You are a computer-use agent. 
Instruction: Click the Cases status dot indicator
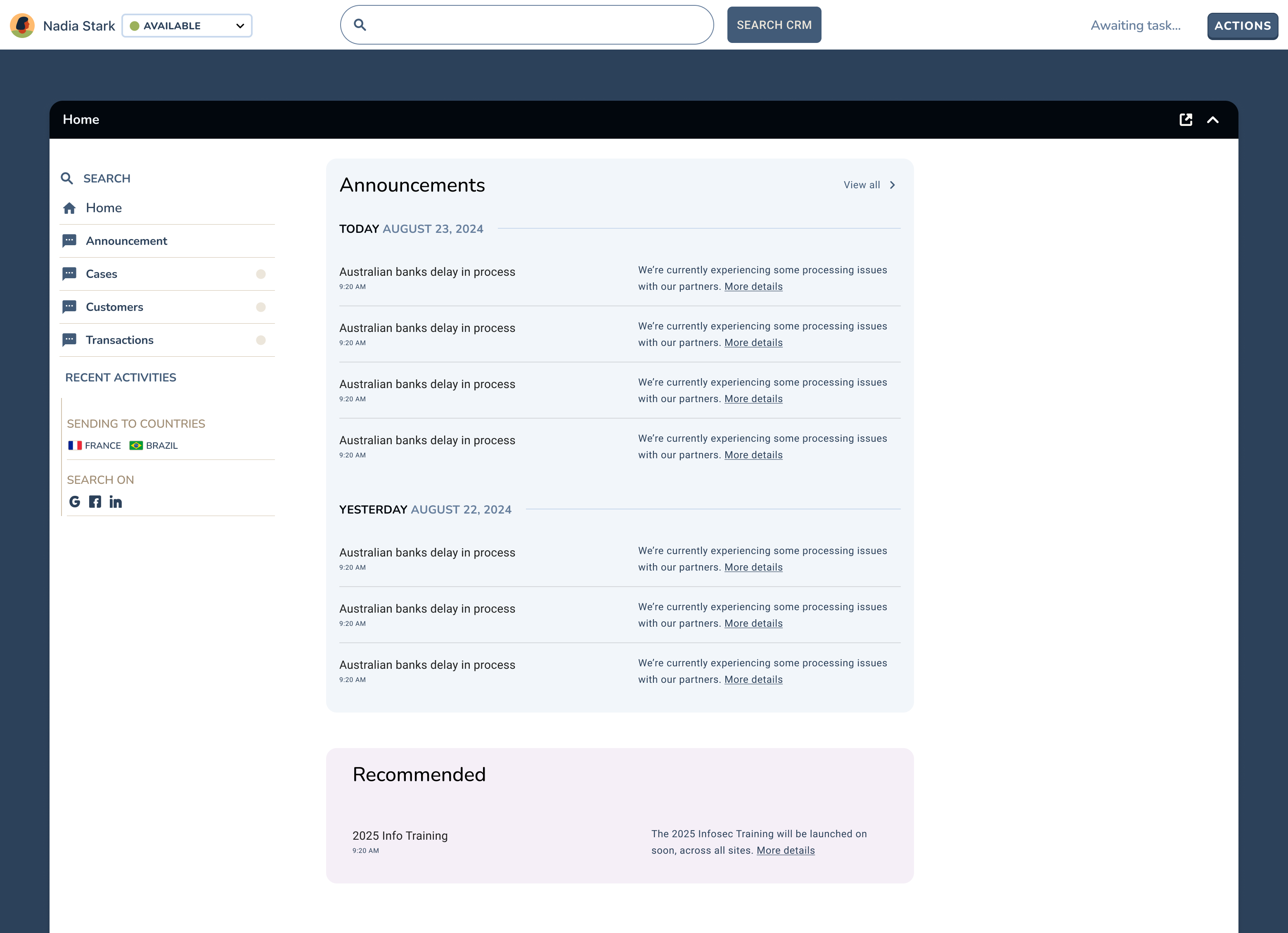(260, 274)
